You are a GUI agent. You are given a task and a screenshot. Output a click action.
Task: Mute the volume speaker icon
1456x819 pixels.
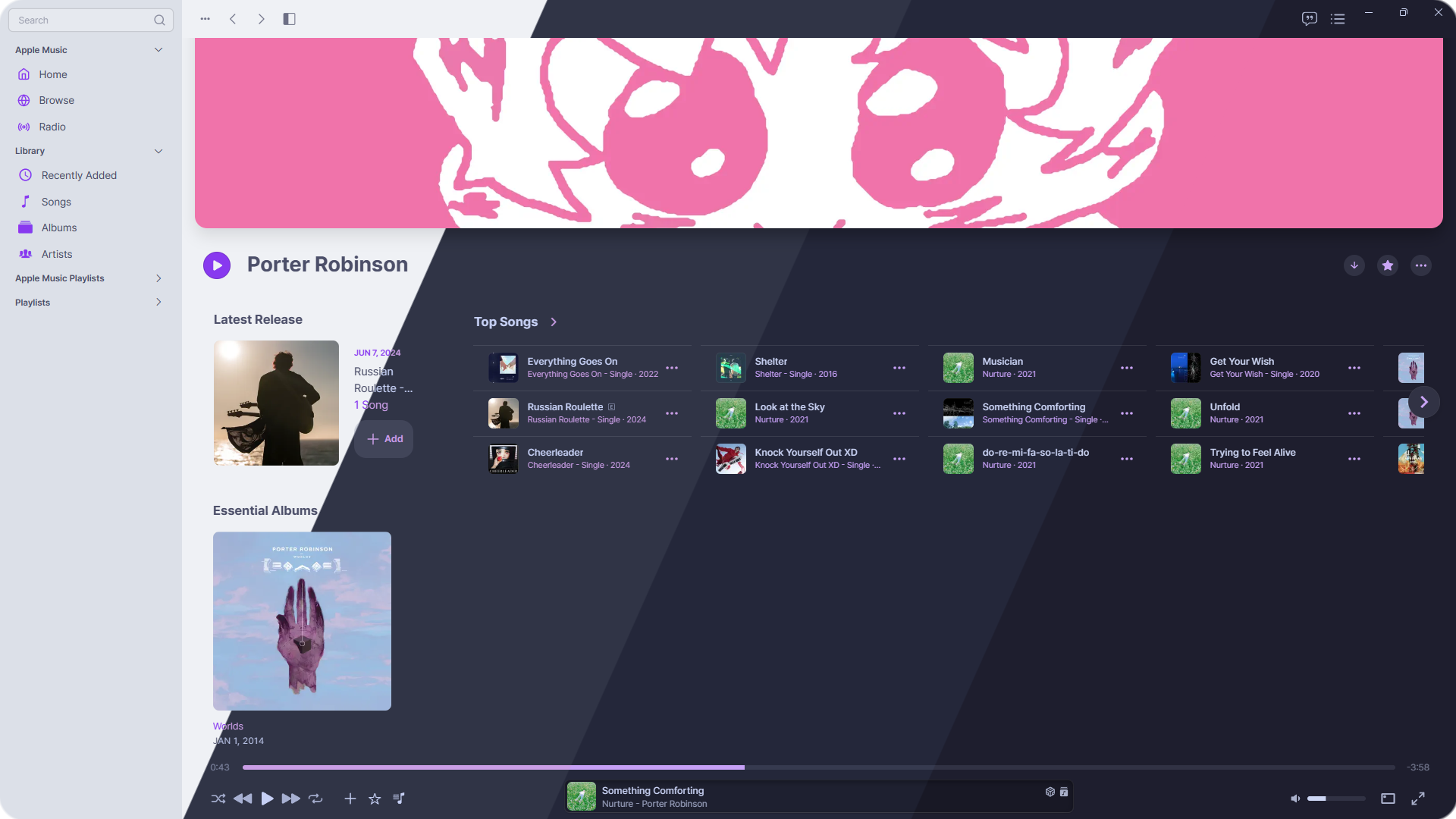1295,799
